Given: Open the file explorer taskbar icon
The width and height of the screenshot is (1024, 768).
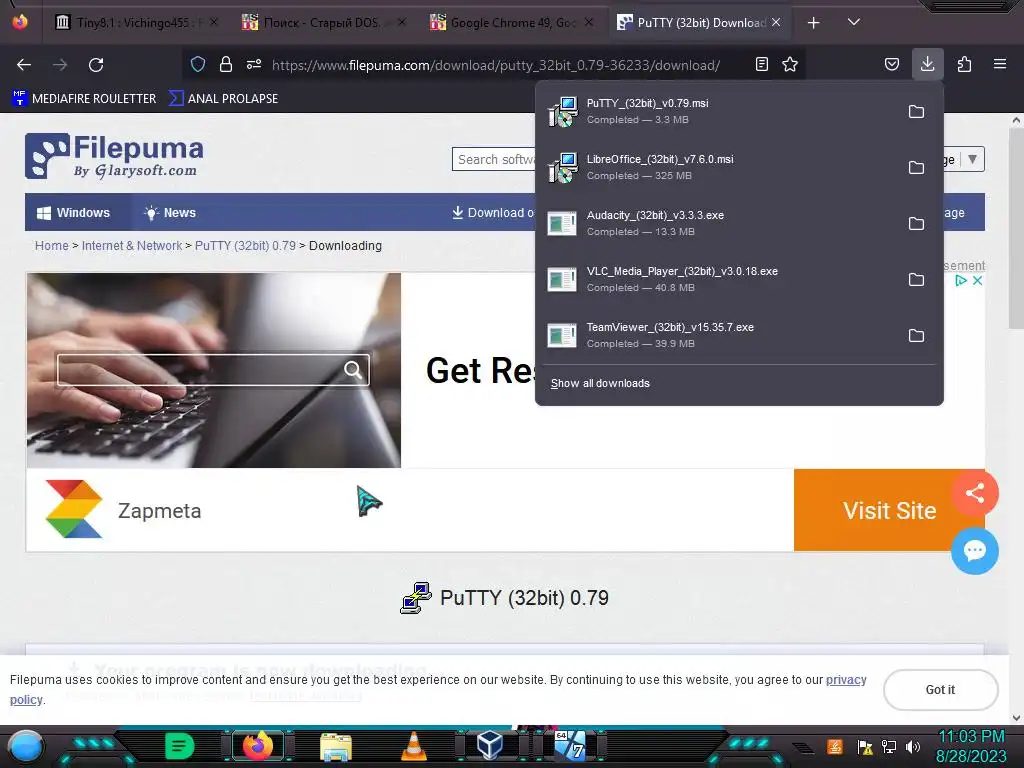Looking at the screenshot, I should 336,746.
